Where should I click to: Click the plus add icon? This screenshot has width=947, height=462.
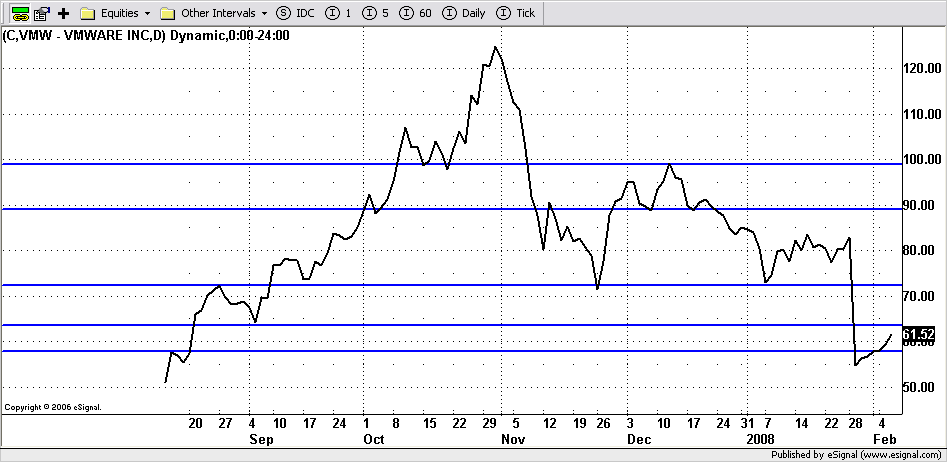tap(63, 13)
